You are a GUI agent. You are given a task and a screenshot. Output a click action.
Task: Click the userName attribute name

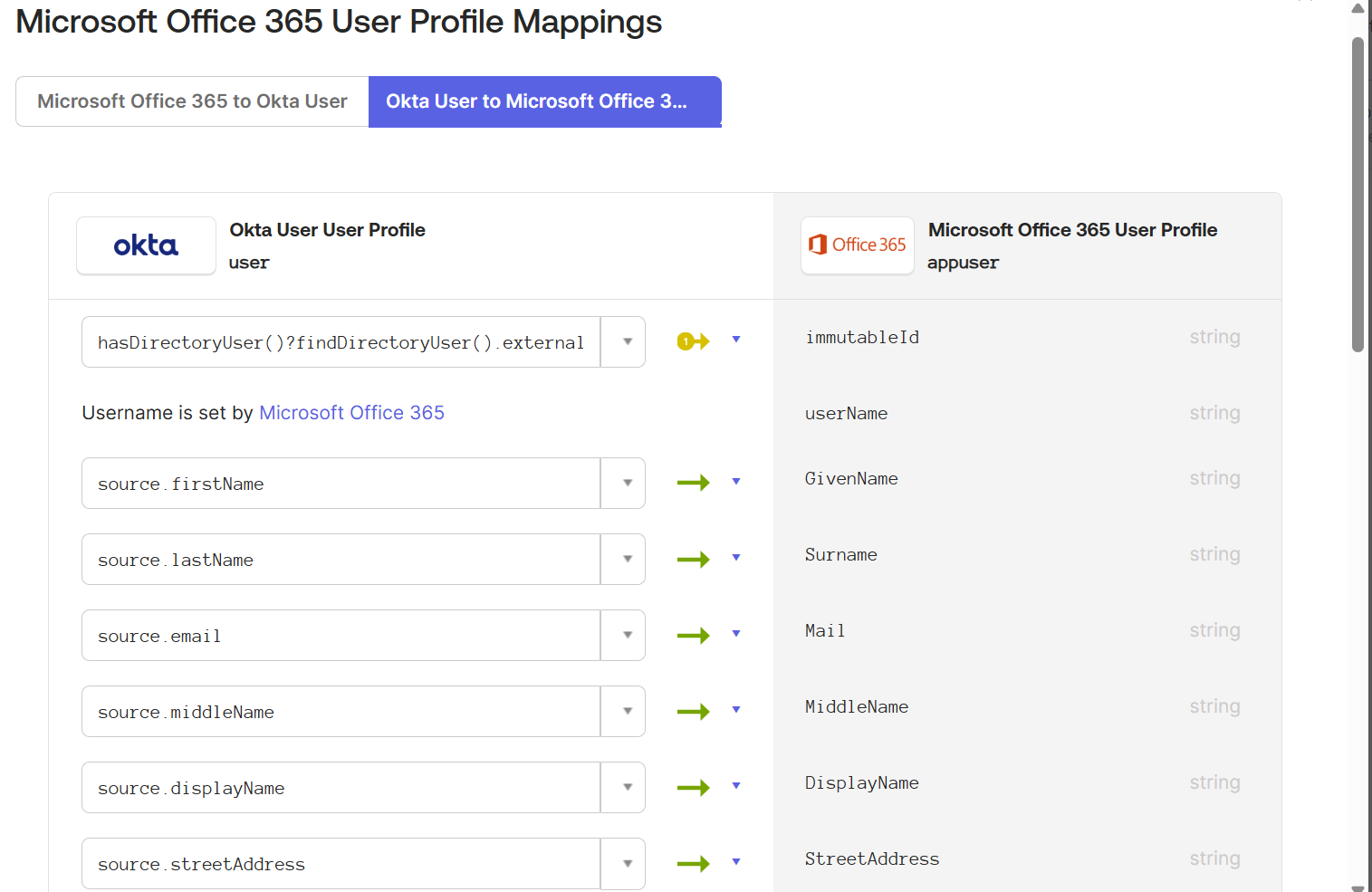(846, 413)
